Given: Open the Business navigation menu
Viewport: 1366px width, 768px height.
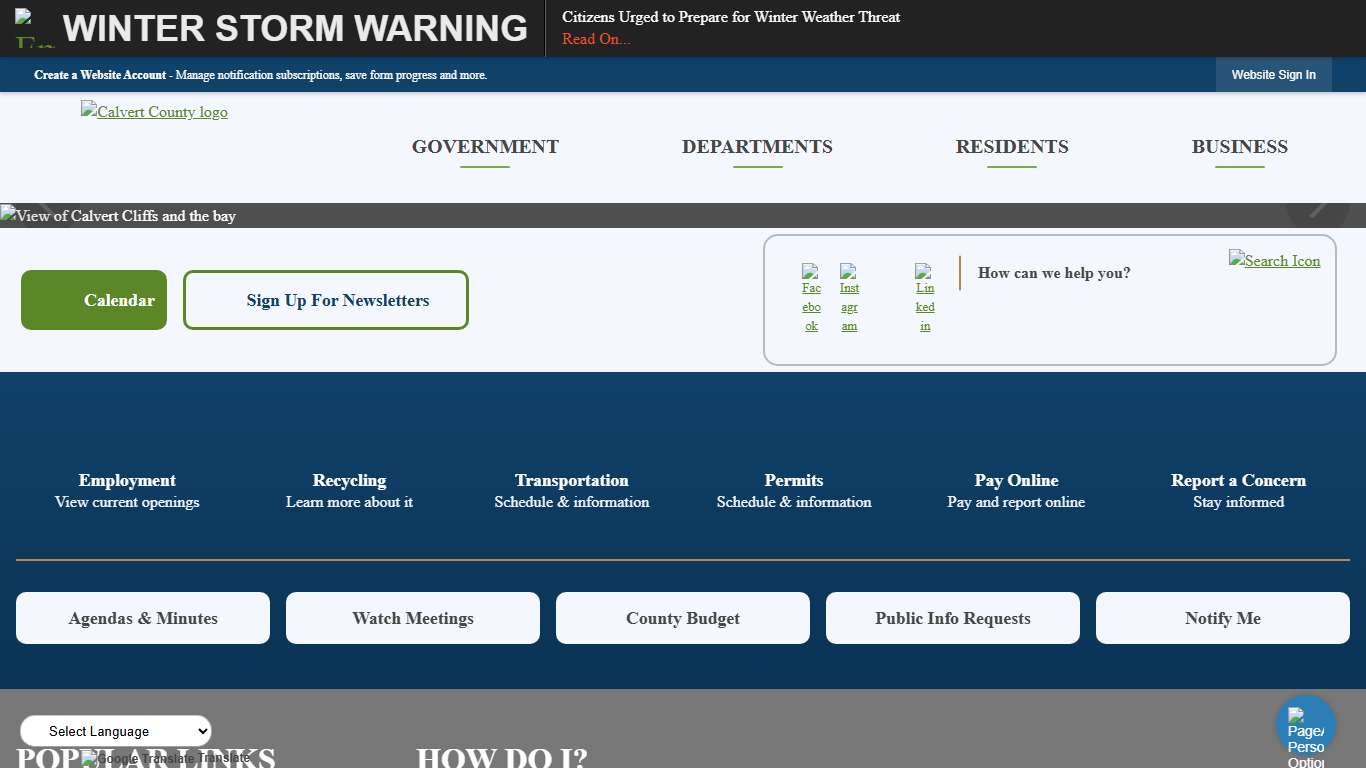Looking at the screenshot, I should [x=1239, y=147].
